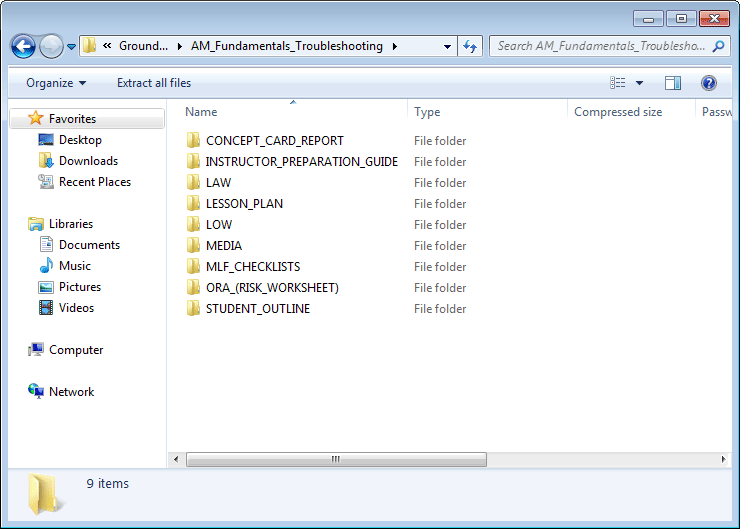
Task: Select the MLF_CHECKLISTS name text
Action: (253, 267)
